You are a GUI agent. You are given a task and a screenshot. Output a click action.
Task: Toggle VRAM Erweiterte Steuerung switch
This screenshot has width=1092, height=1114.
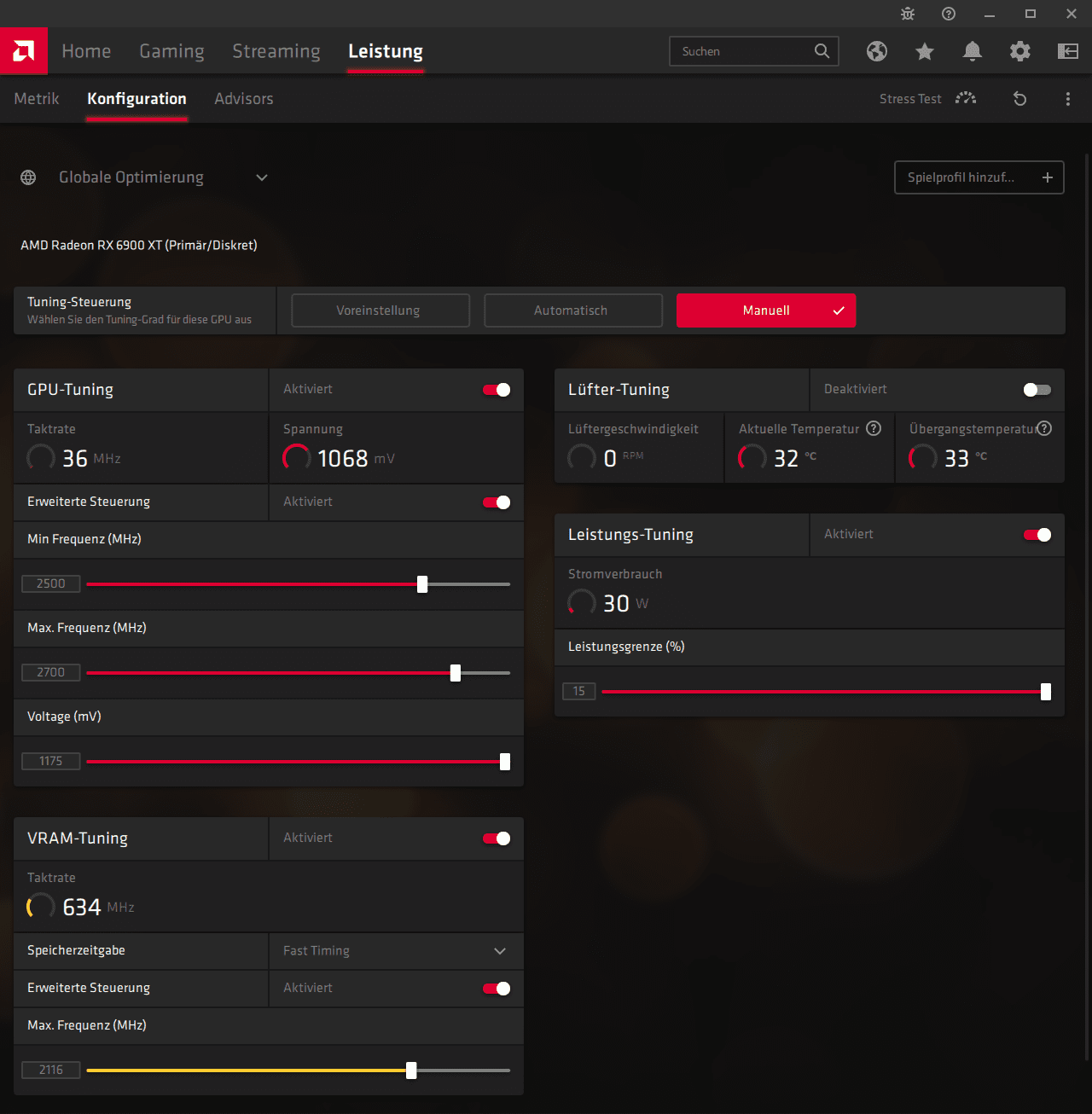(x=497, y=989)
